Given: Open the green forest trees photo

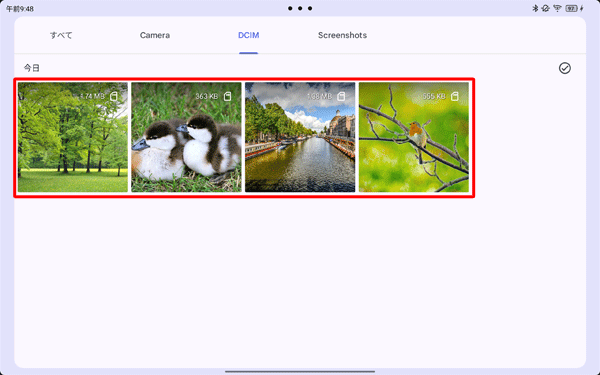Looking at the screenshot, I should tap(73, 137).
